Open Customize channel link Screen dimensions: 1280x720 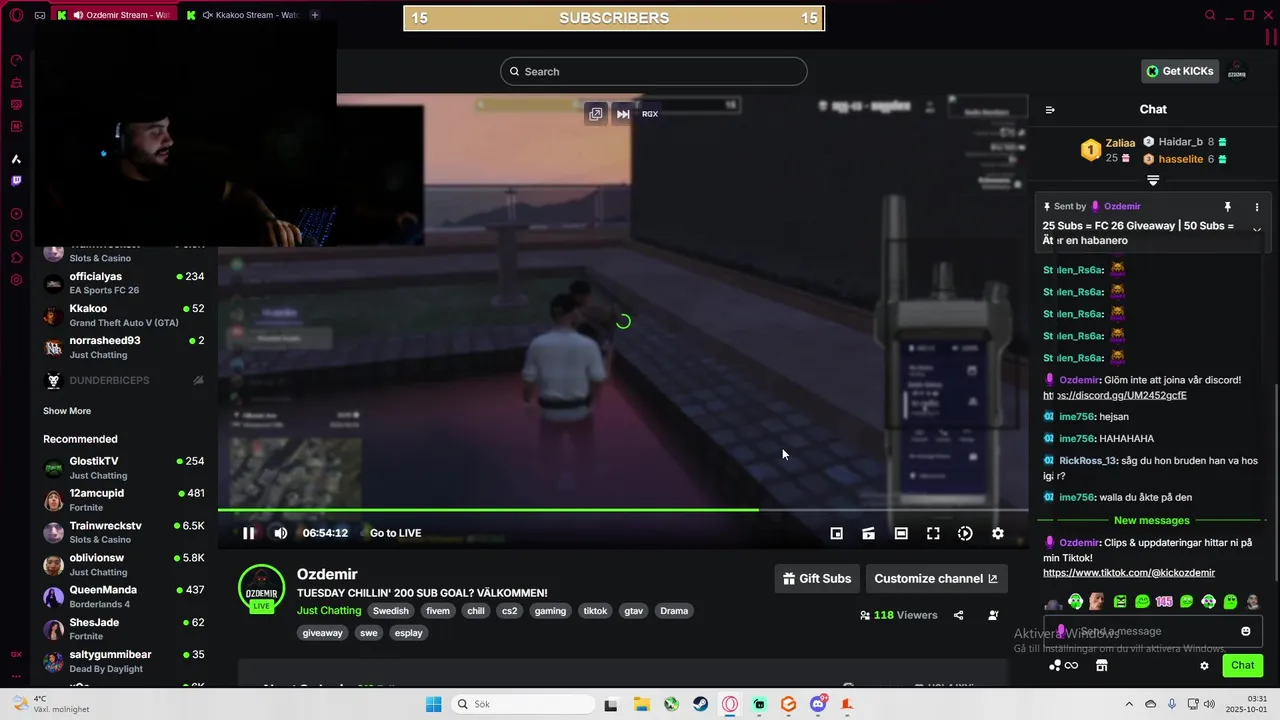coord(935,578)
